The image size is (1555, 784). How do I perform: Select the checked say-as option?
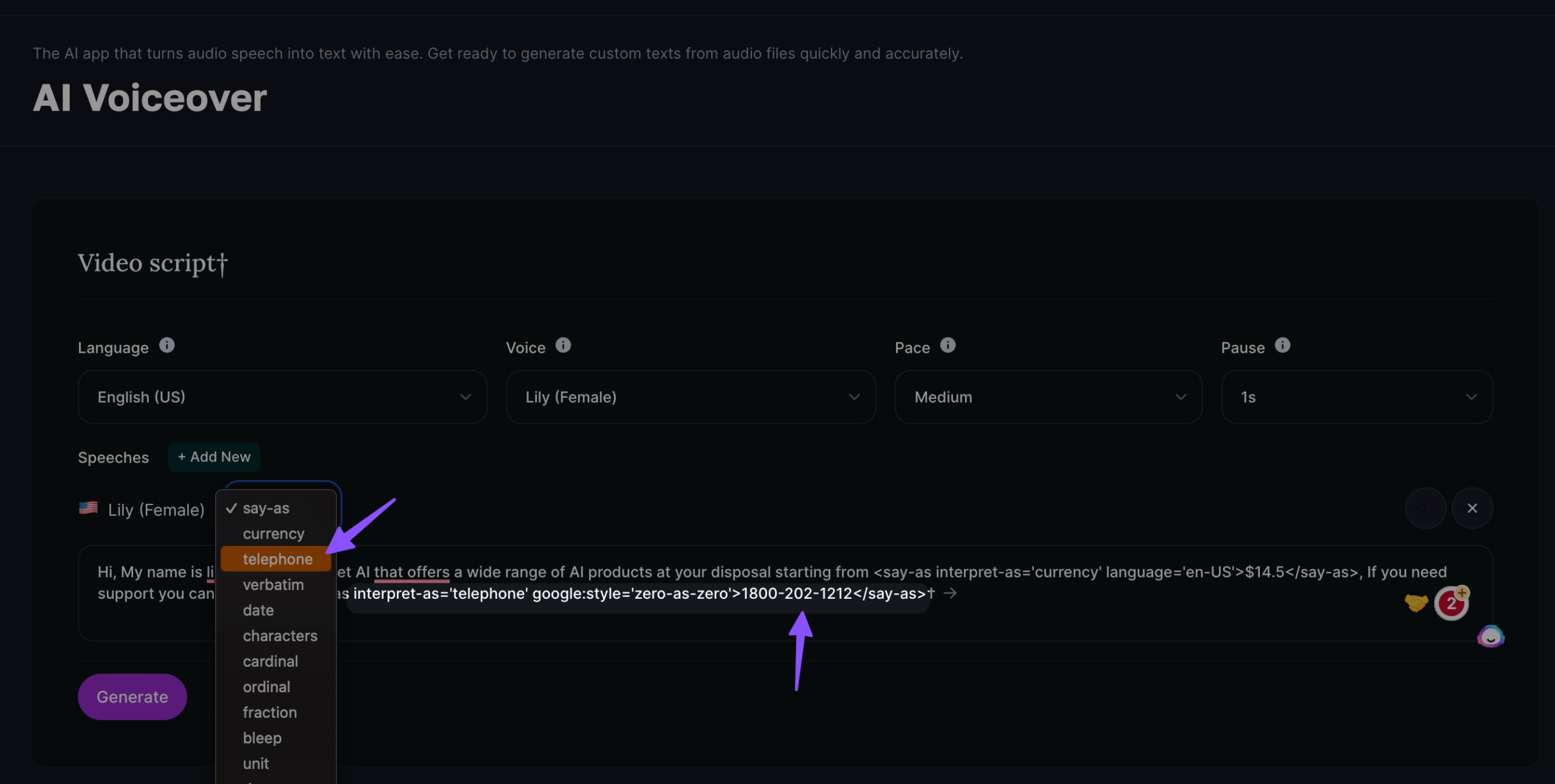[266, 508]
